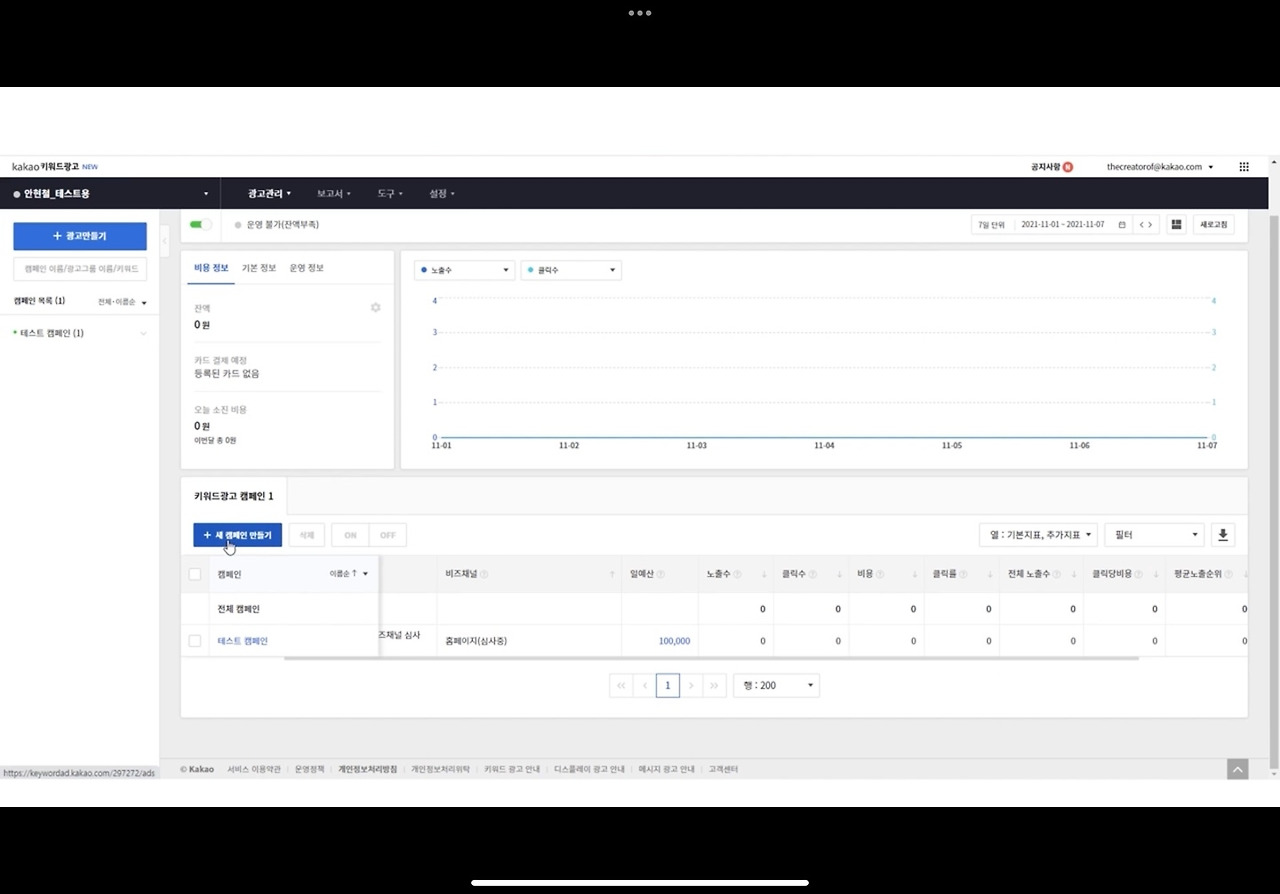Click the table horizontal scrollbar
The height and width of the screenshot is (894, 1280).
[711, 658]
